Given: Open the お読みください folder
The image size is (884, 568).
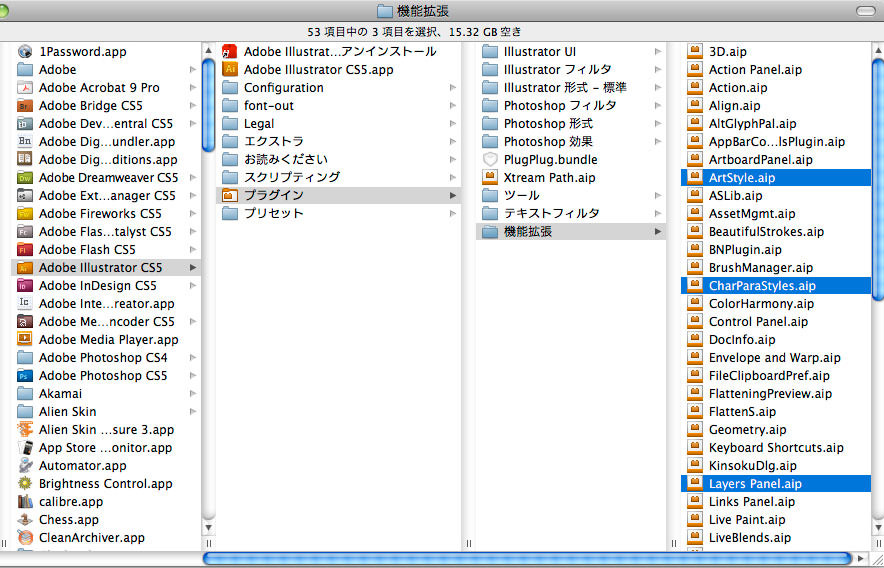Looking at the screenshot, I should pos(338,160).
